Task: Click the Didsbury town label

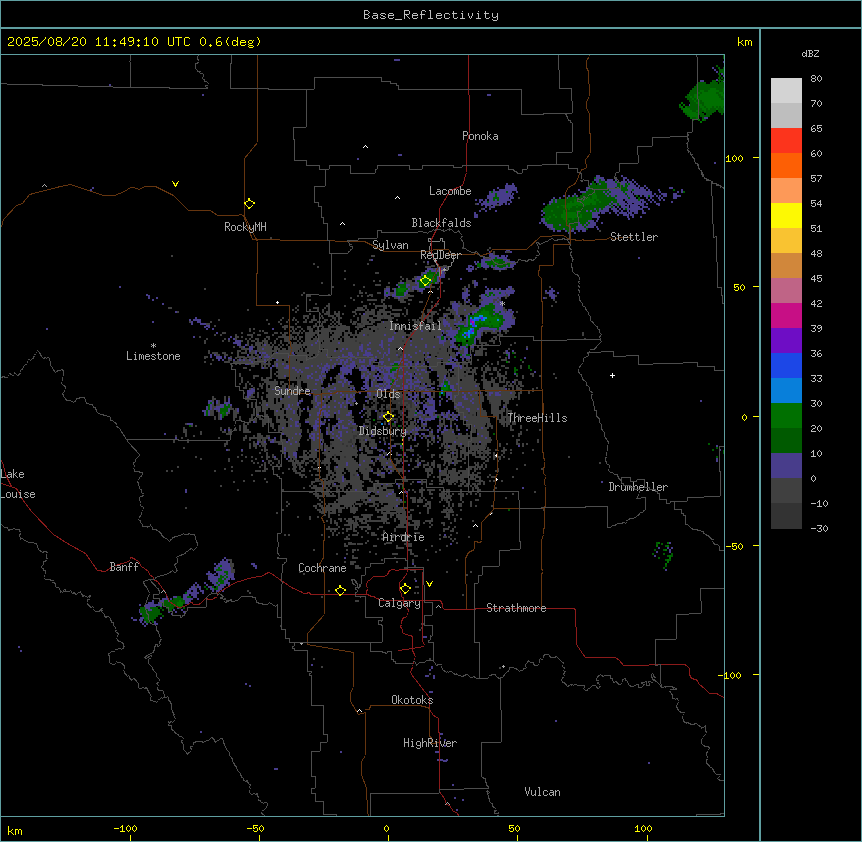Action: pyautogui.click(x=382, y=431)
